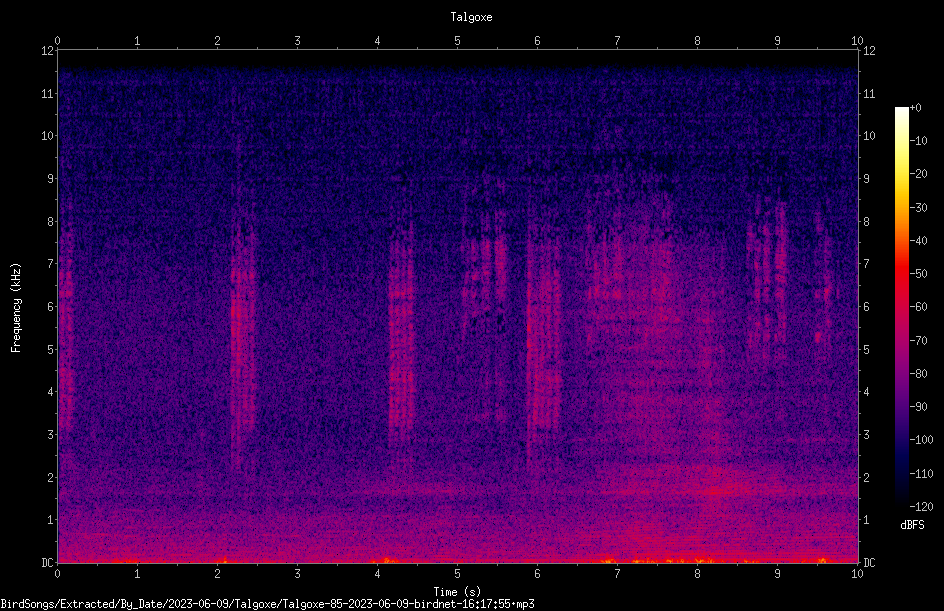Click the 9 kHz label on left axis

point(51,178)
